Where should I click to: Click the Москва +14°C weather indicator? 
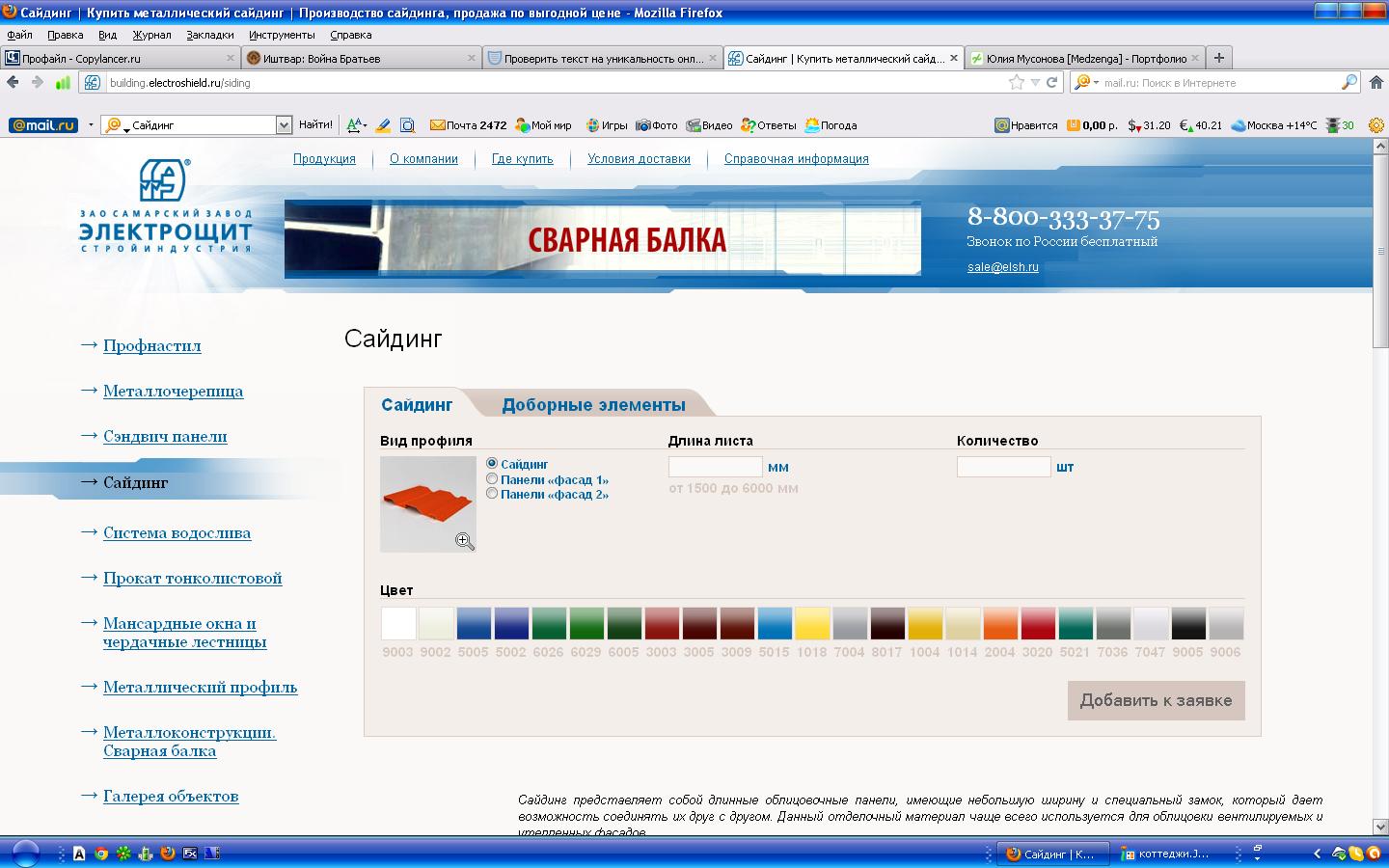pyautogui.click(x=1274, y=125)
